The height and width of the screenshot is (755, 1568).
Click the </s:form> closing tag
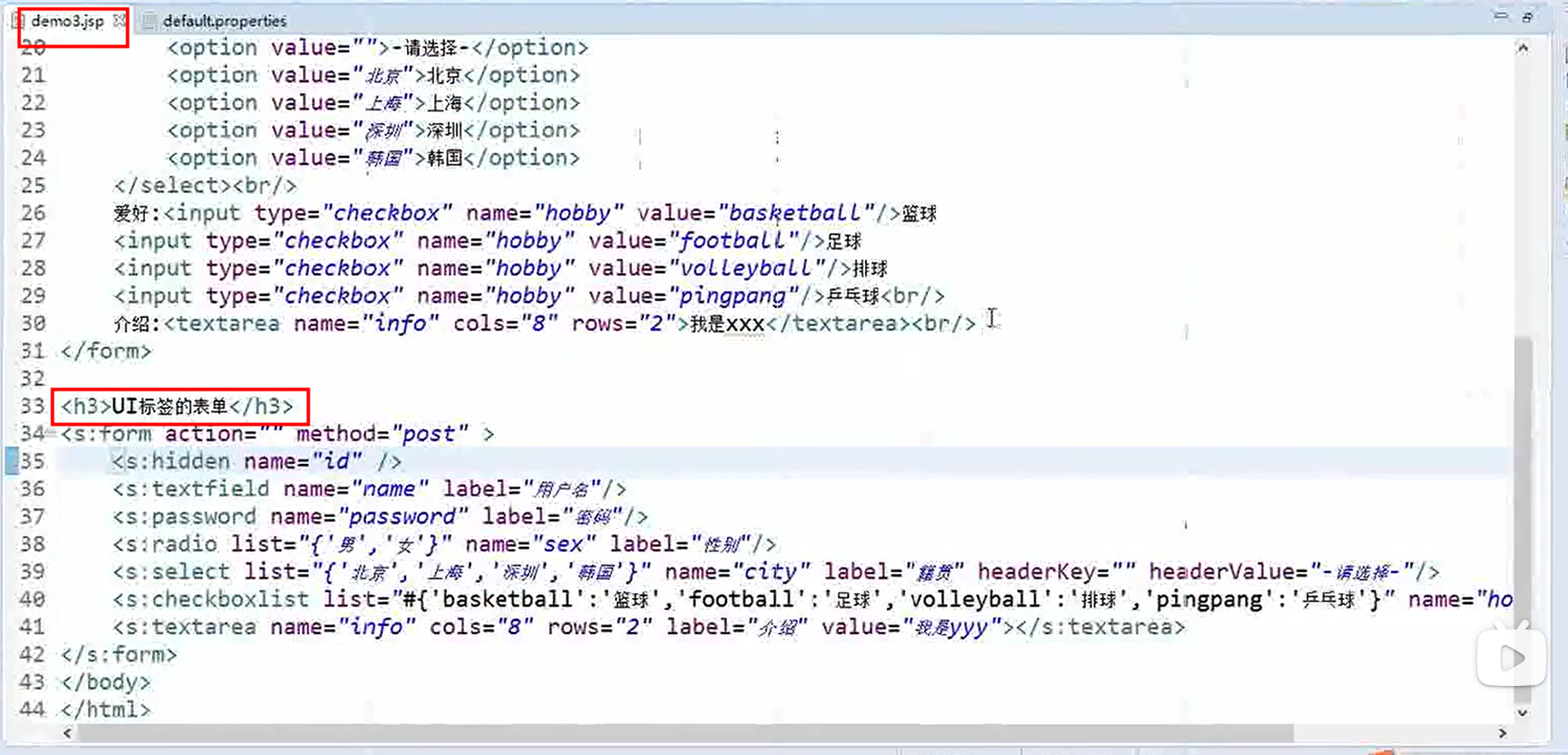(119, 654)
